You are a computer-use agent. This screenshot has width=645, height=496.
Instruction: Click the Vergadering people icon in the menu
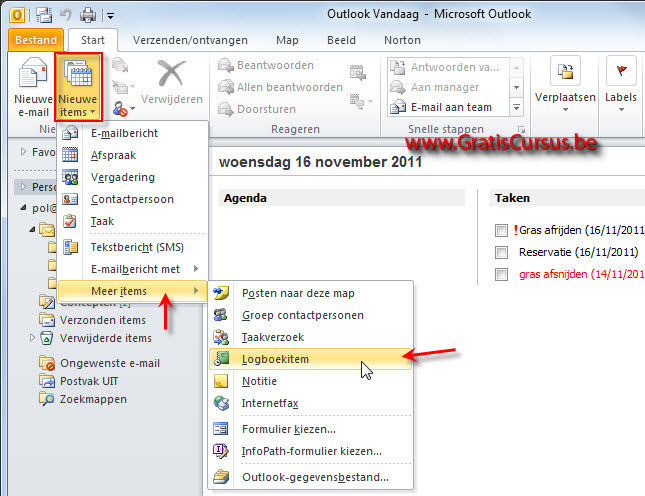pyautogui.click(x=70, y=177)
